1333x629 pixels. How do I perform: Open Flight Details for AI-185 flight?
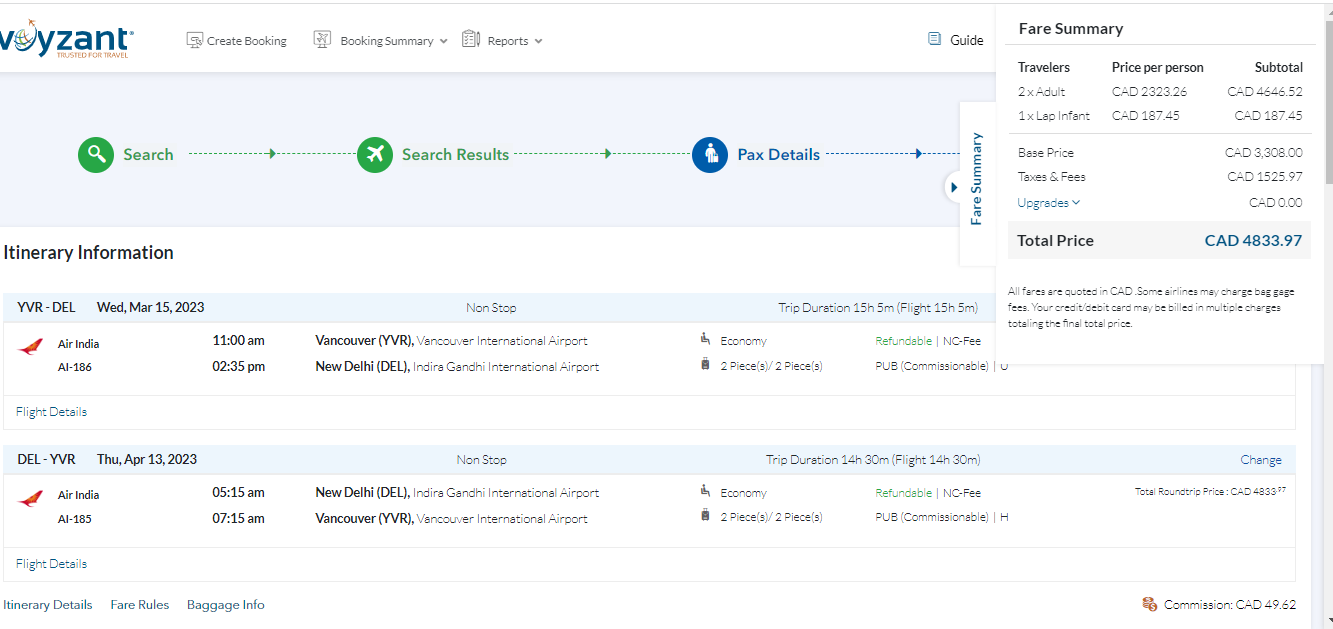pyautogui.click(x=52, y=564)
